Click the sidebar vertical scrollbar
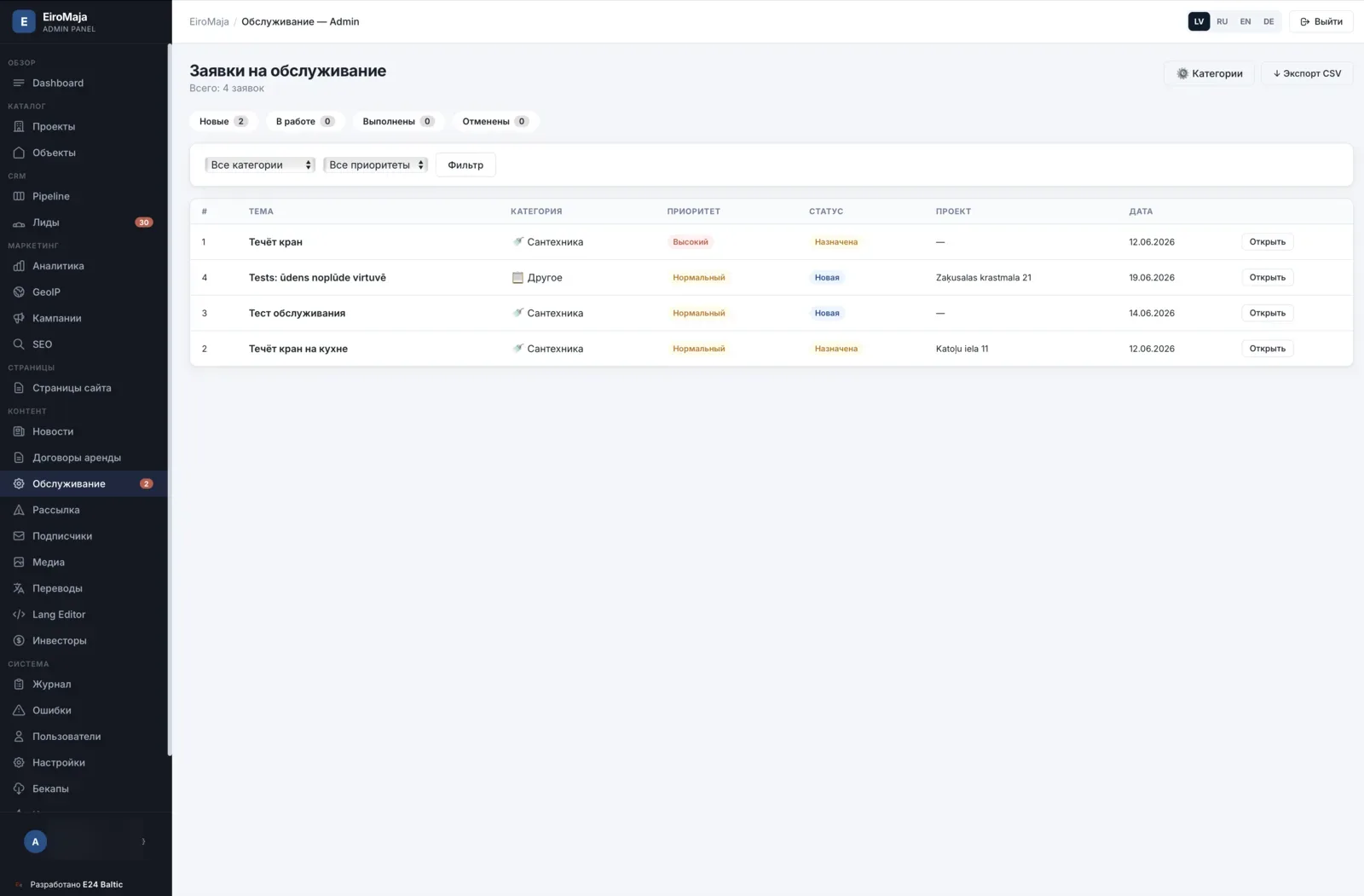This screenshot has height=896, width=1364. tap(170, 401)
